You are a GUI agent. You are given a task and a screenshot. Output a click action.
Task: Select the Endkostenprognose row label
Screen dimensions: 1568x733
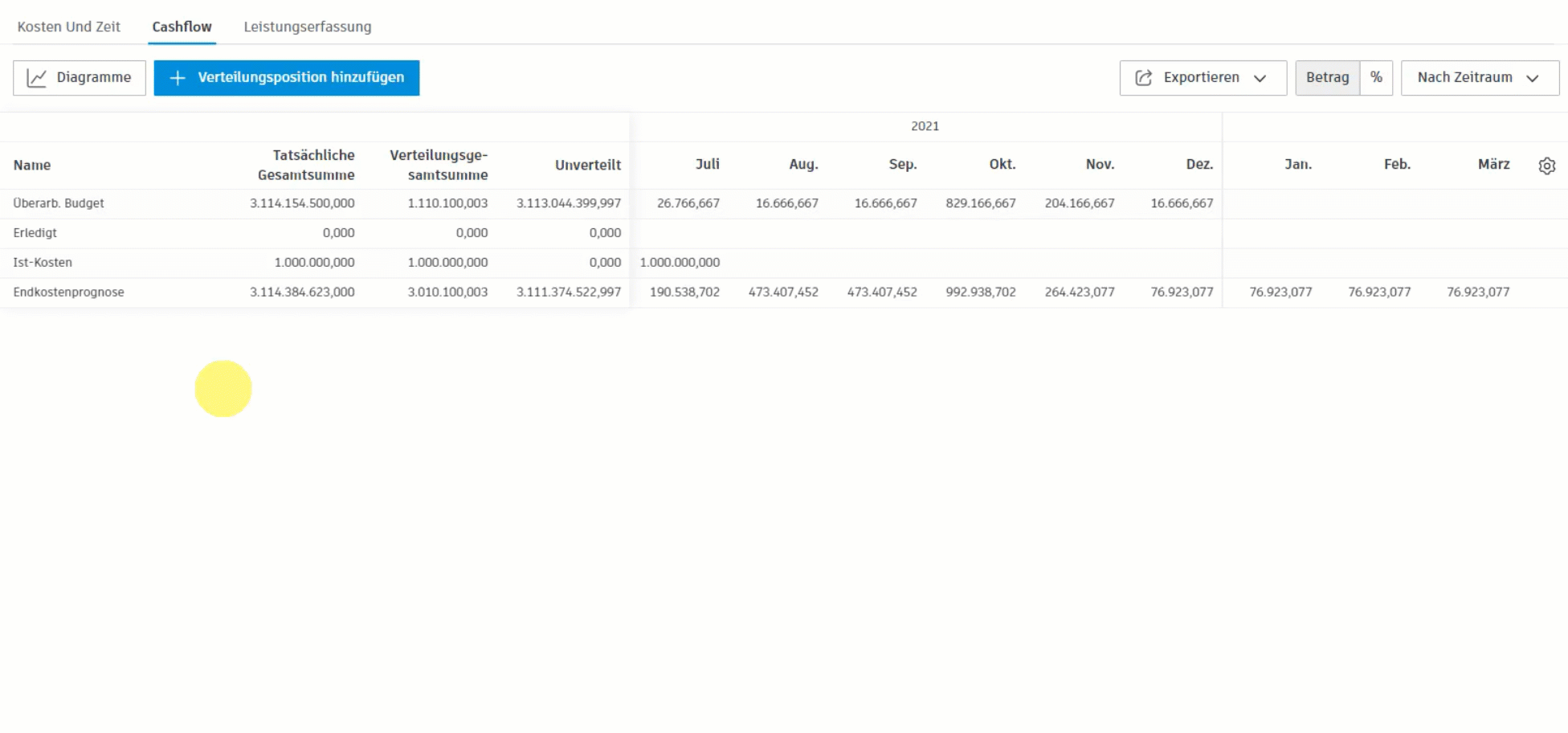pyautogui.click(x=67, y=292)
